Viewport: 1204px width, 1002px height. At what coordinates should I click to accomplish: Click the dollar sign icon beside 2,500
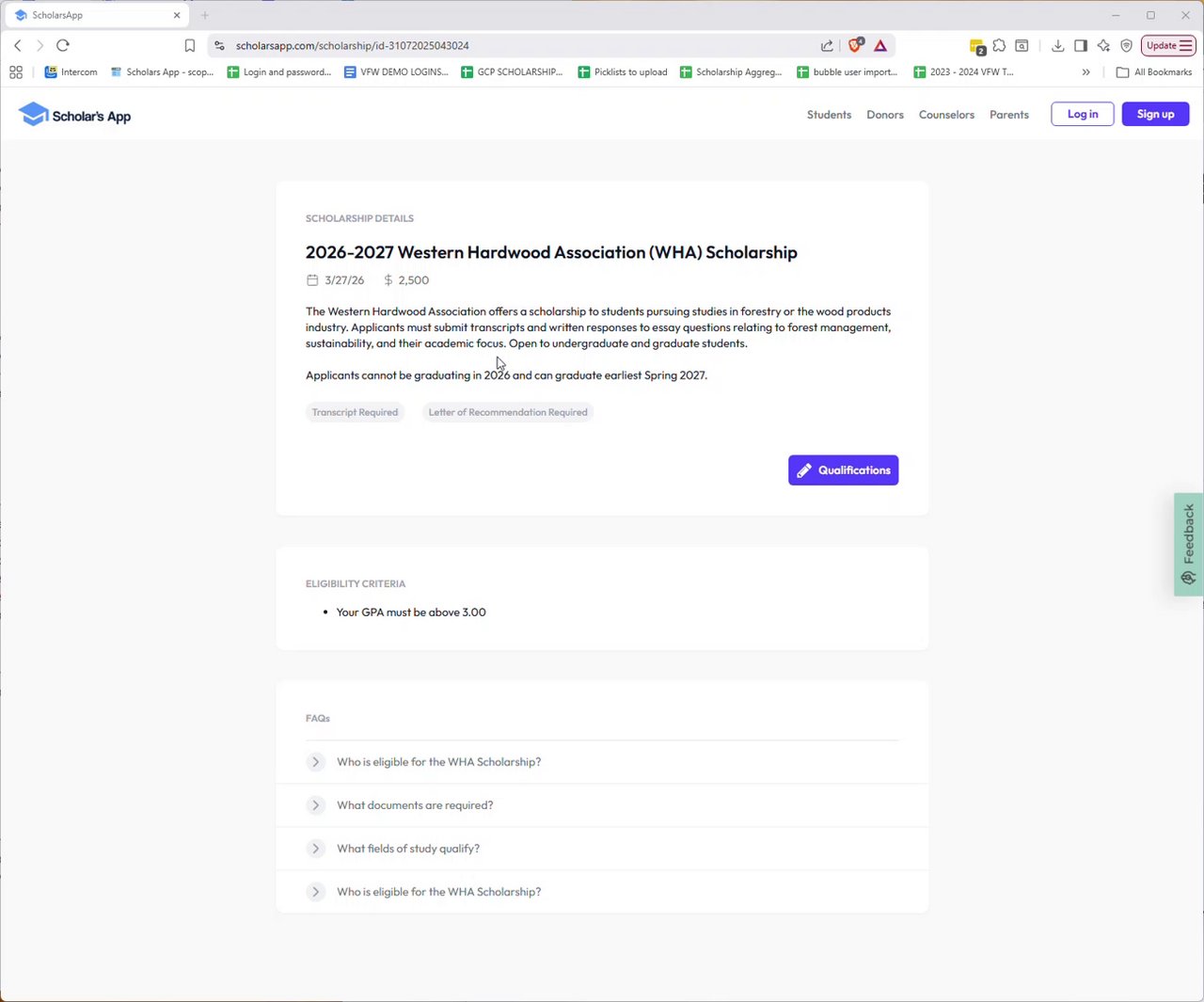(x=388, y=280)
